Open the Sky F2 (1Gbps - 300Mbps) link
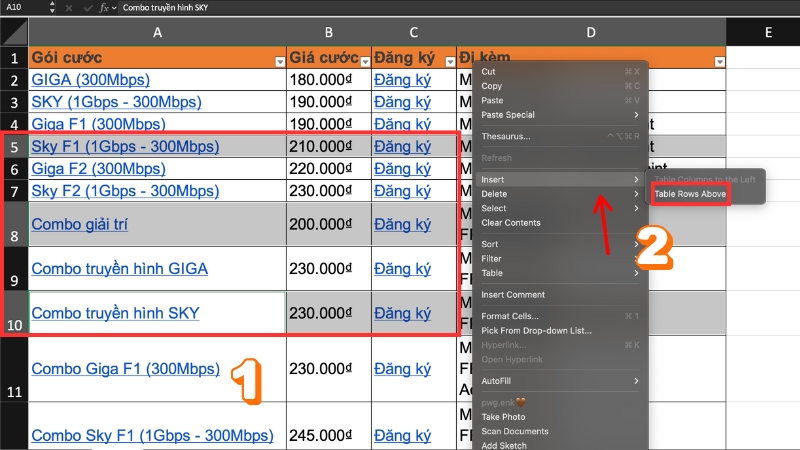 (125, 191)
